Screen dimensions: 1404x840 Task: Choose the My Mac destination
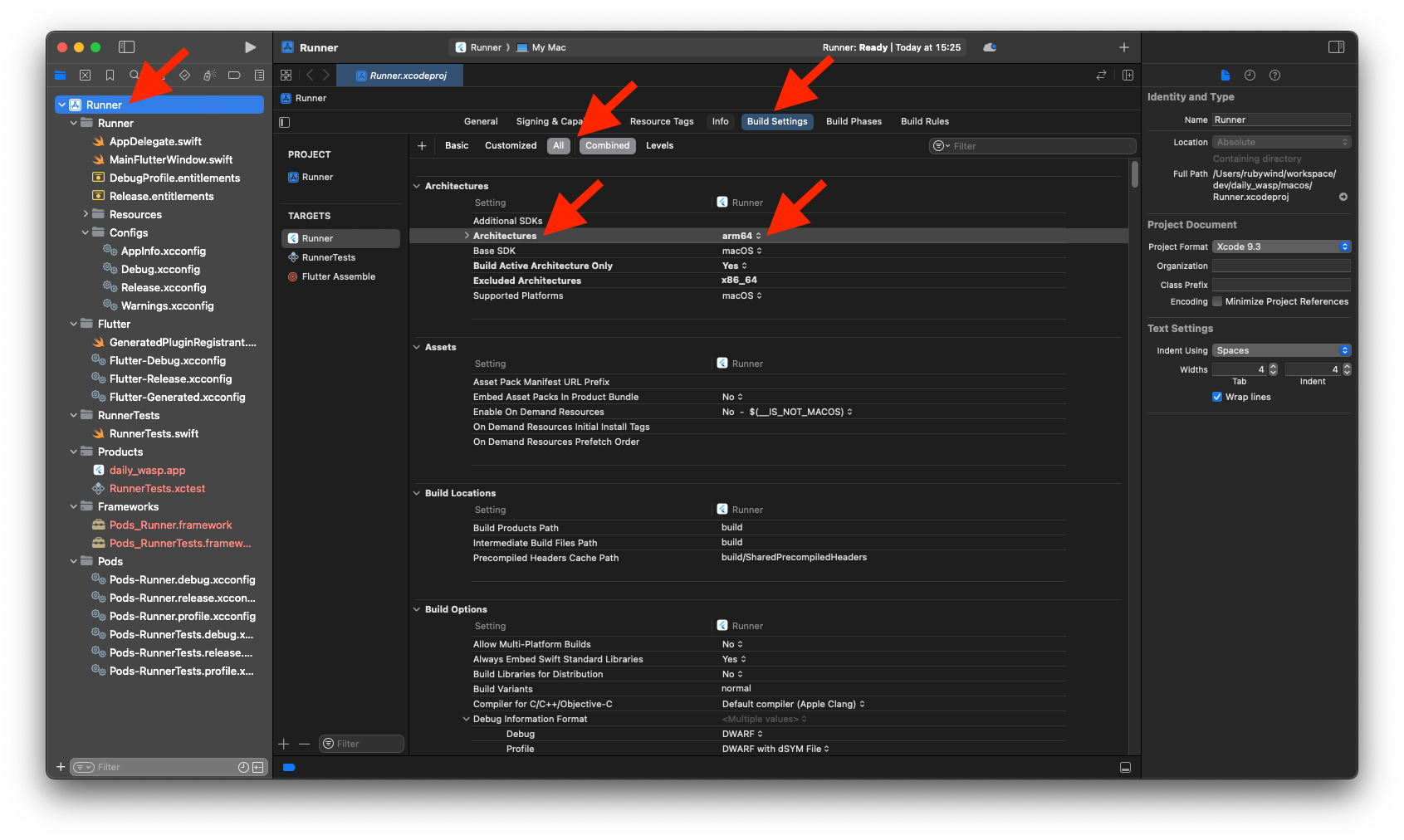(541, 47)
